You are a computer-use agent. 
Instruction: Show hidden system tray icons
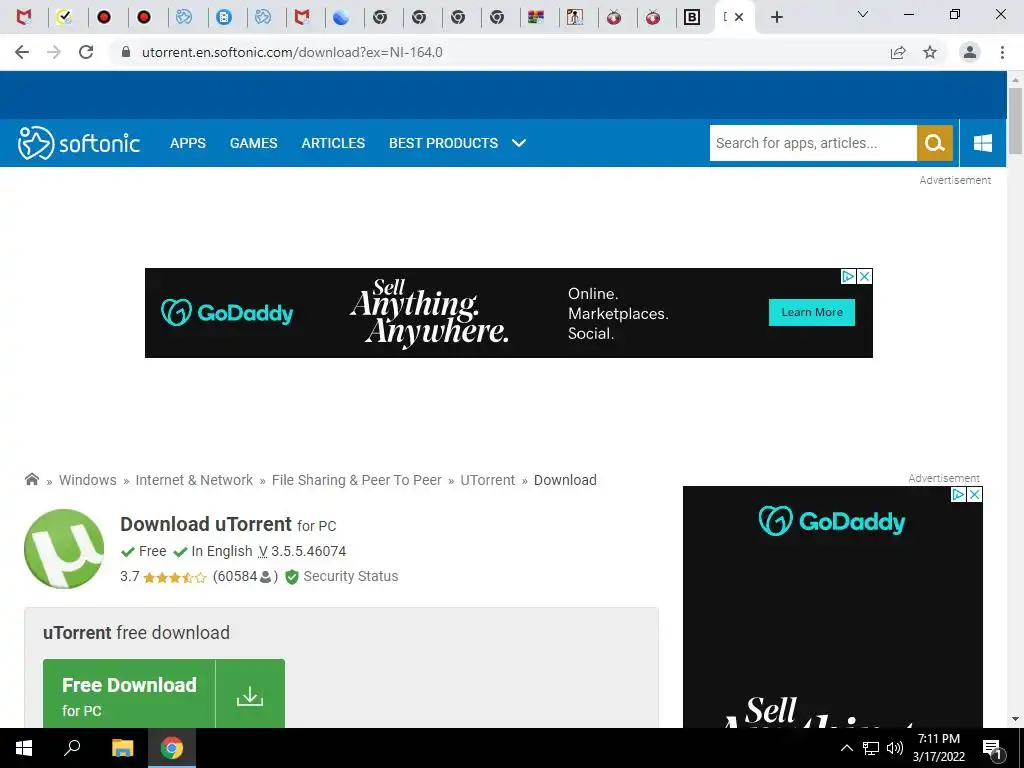pyautogui.click(x=846, y=748)
